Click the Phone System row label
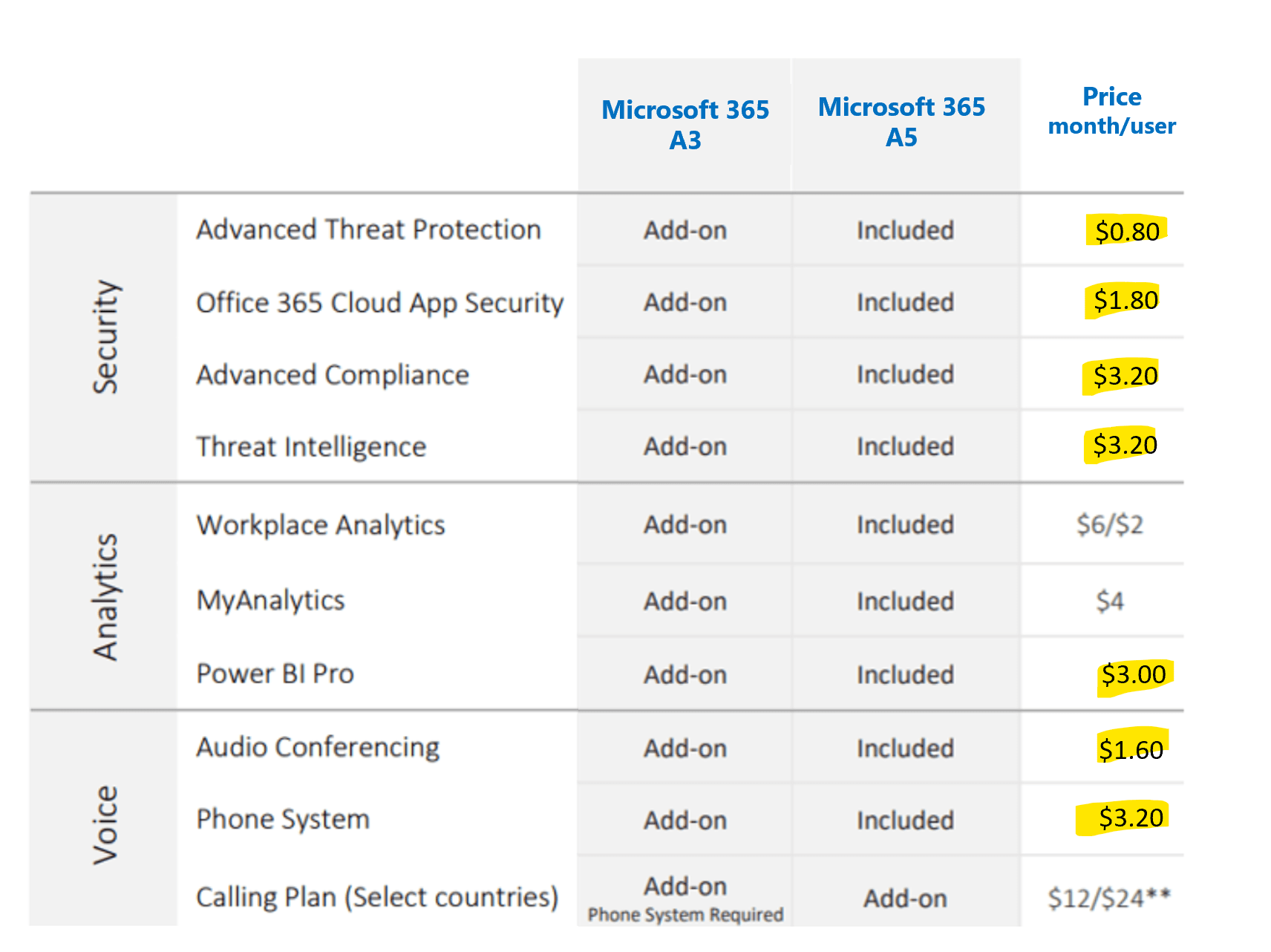This screenshot has width=1271, height=952. [283, 819]
